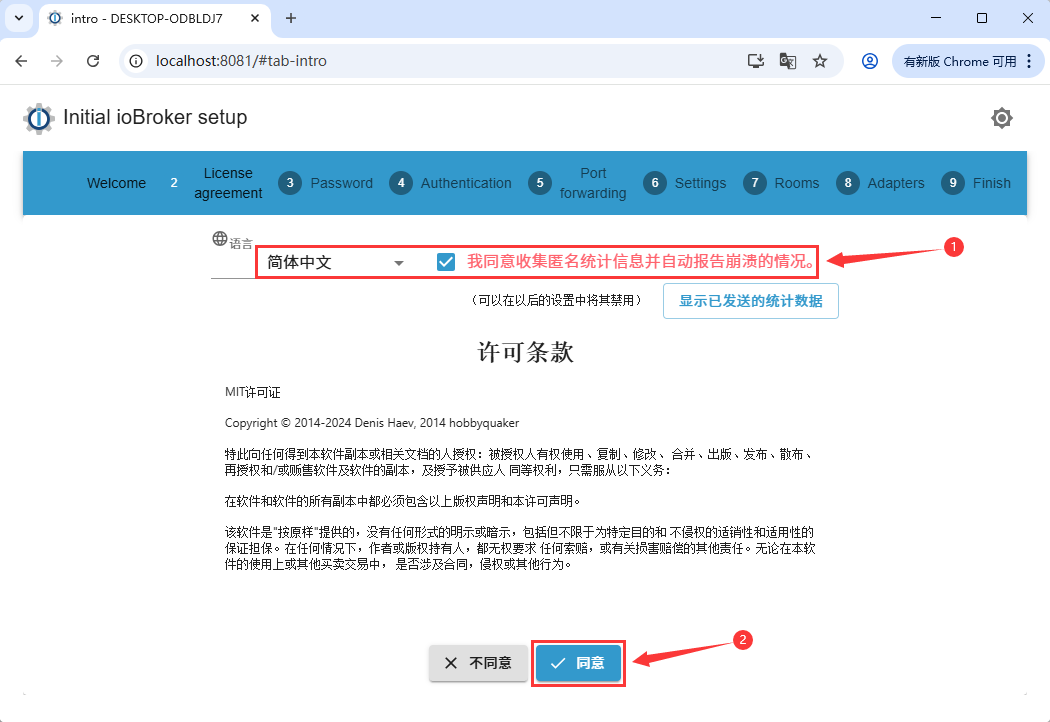Click the ioBroker logo icon
This screenshot has width=1050, height=722.
click(38, 118)
